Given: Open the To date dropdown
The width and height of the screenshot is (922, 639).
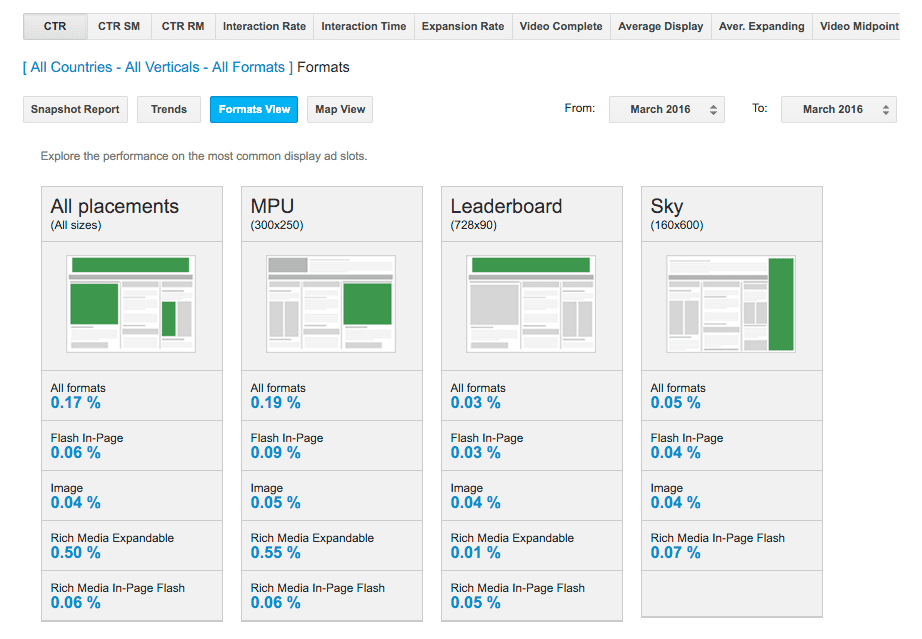Looking at the screenshot, I should (838, 110).
